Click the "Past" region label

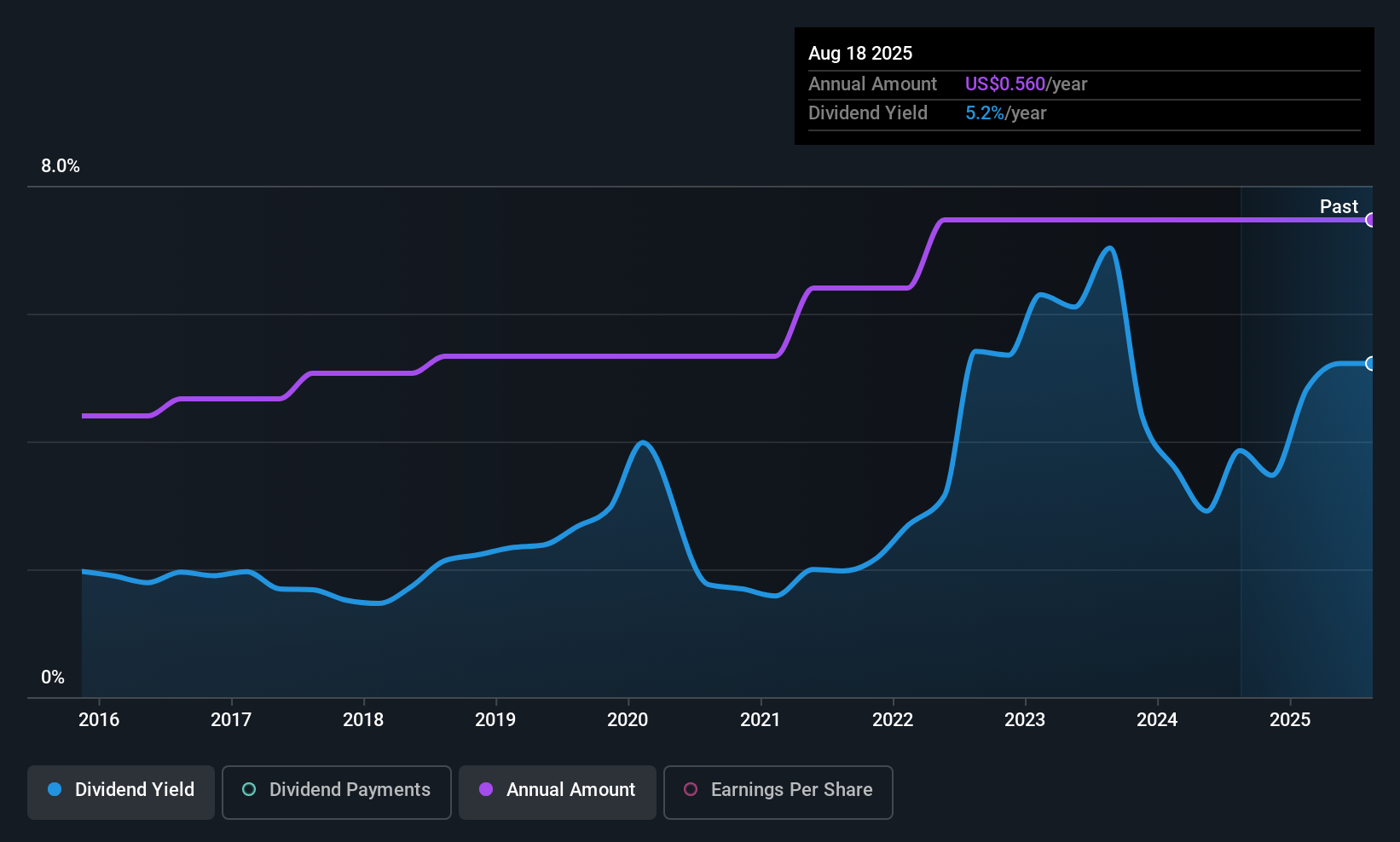pyautogui.click(x=1339, y=207)
